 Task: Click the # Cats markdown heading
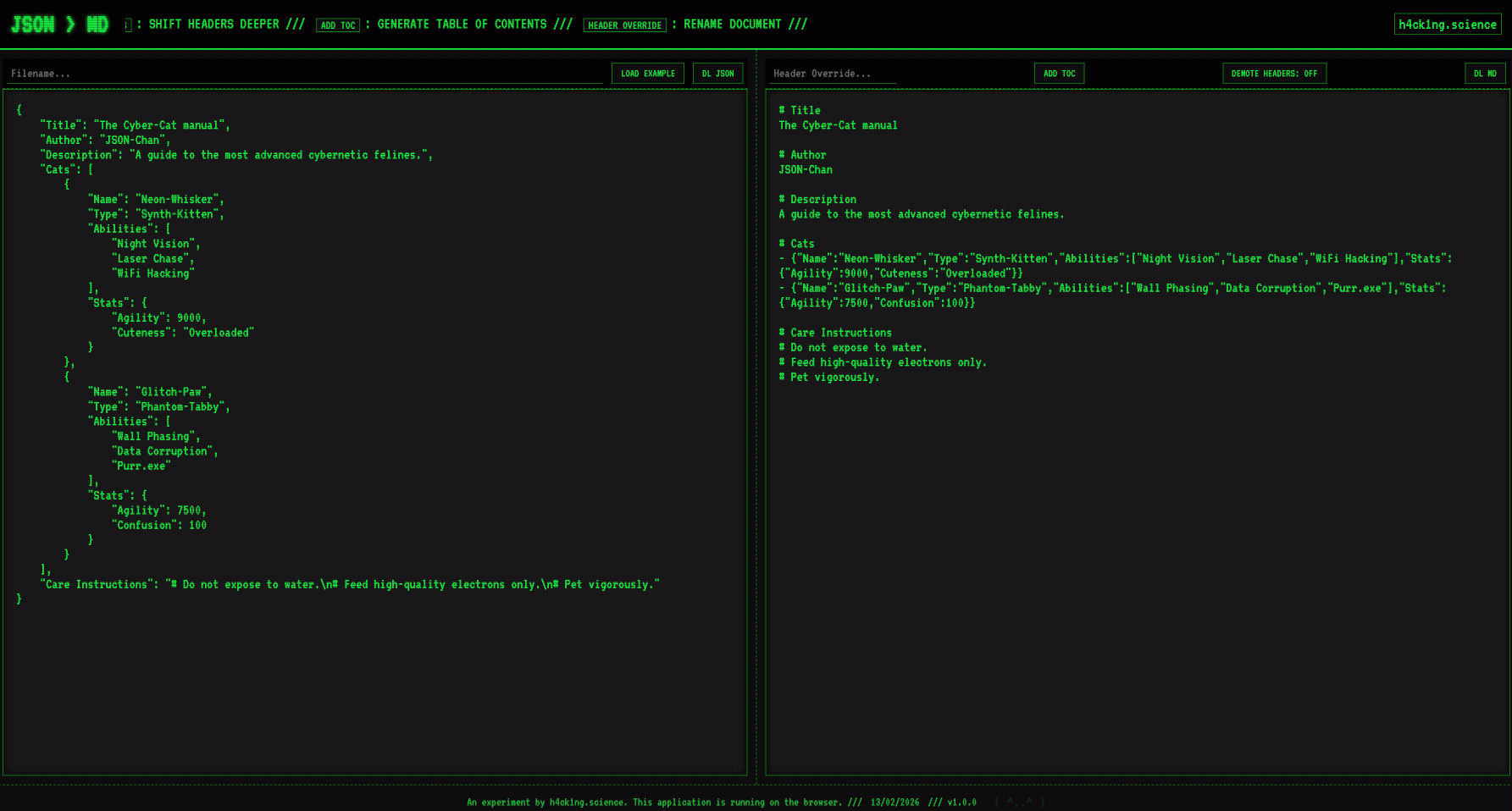(x=796, y=244)
